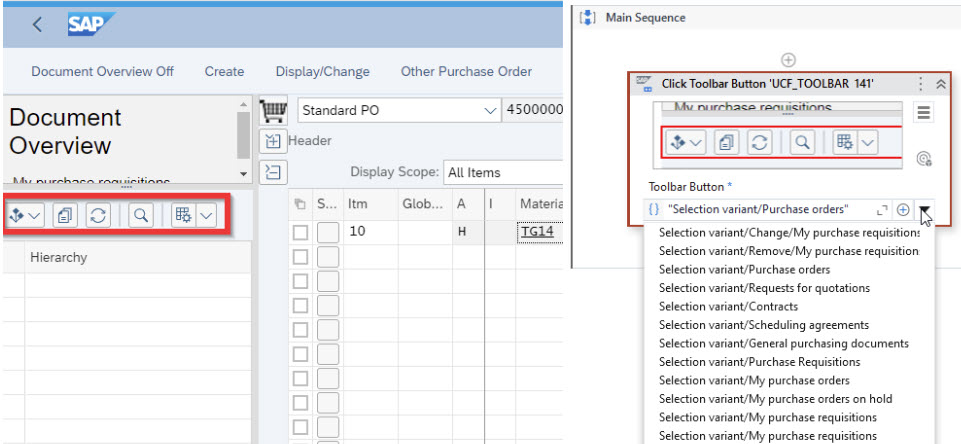Open the Standard PO document type dropdown

490,109
